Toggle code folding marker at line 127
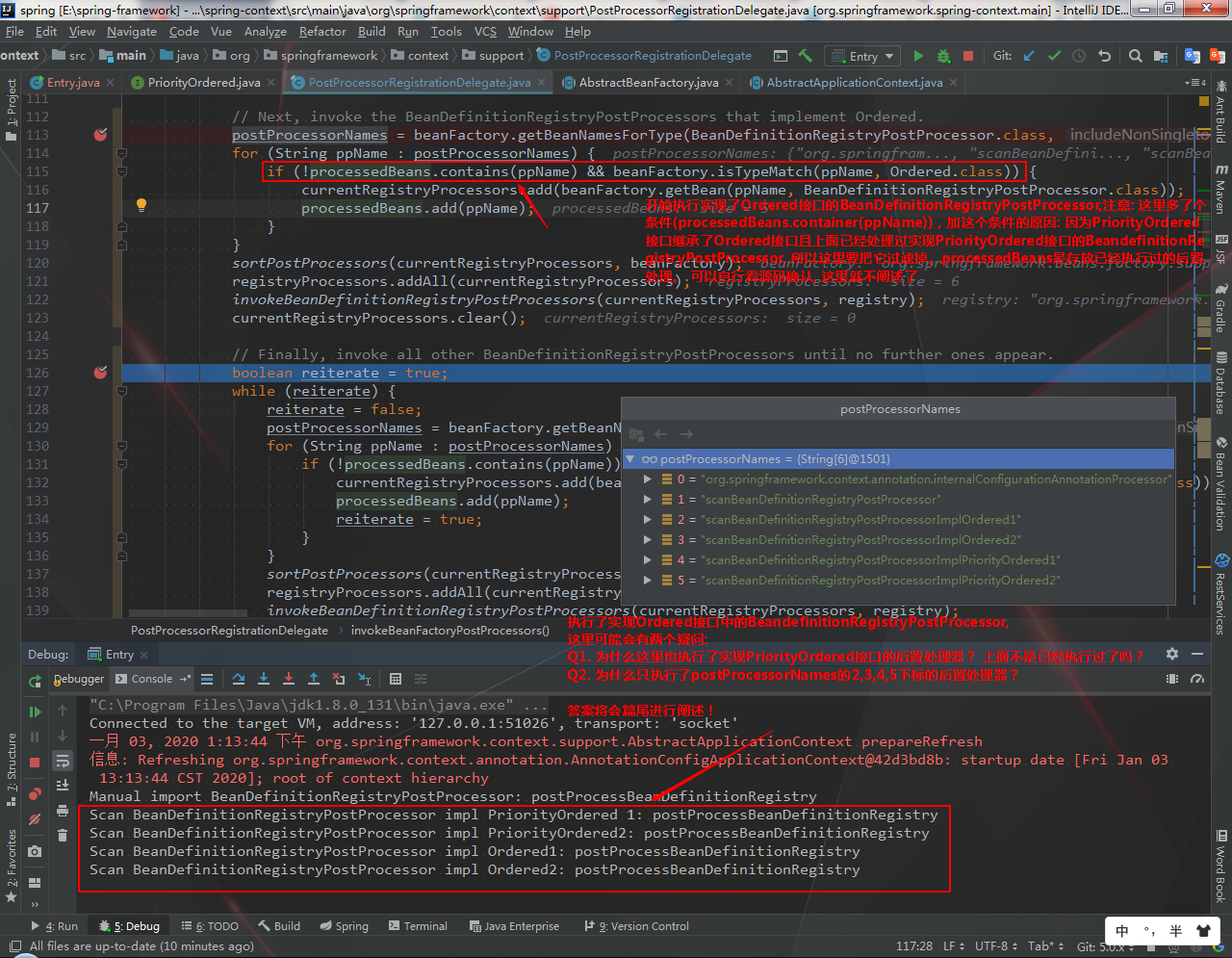 point(122,391)
